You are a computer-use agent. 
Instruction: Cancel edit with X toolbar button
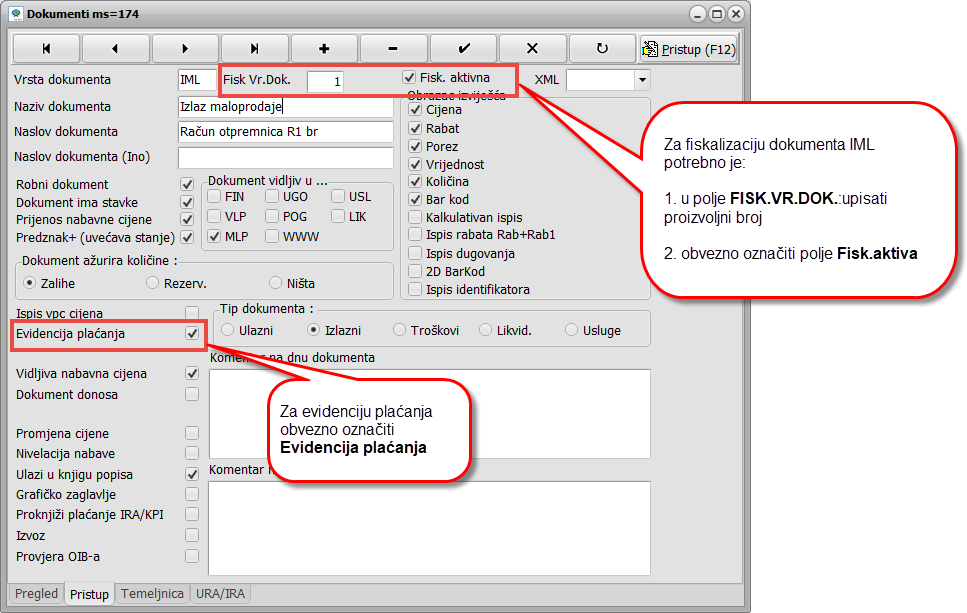point(533,49)
